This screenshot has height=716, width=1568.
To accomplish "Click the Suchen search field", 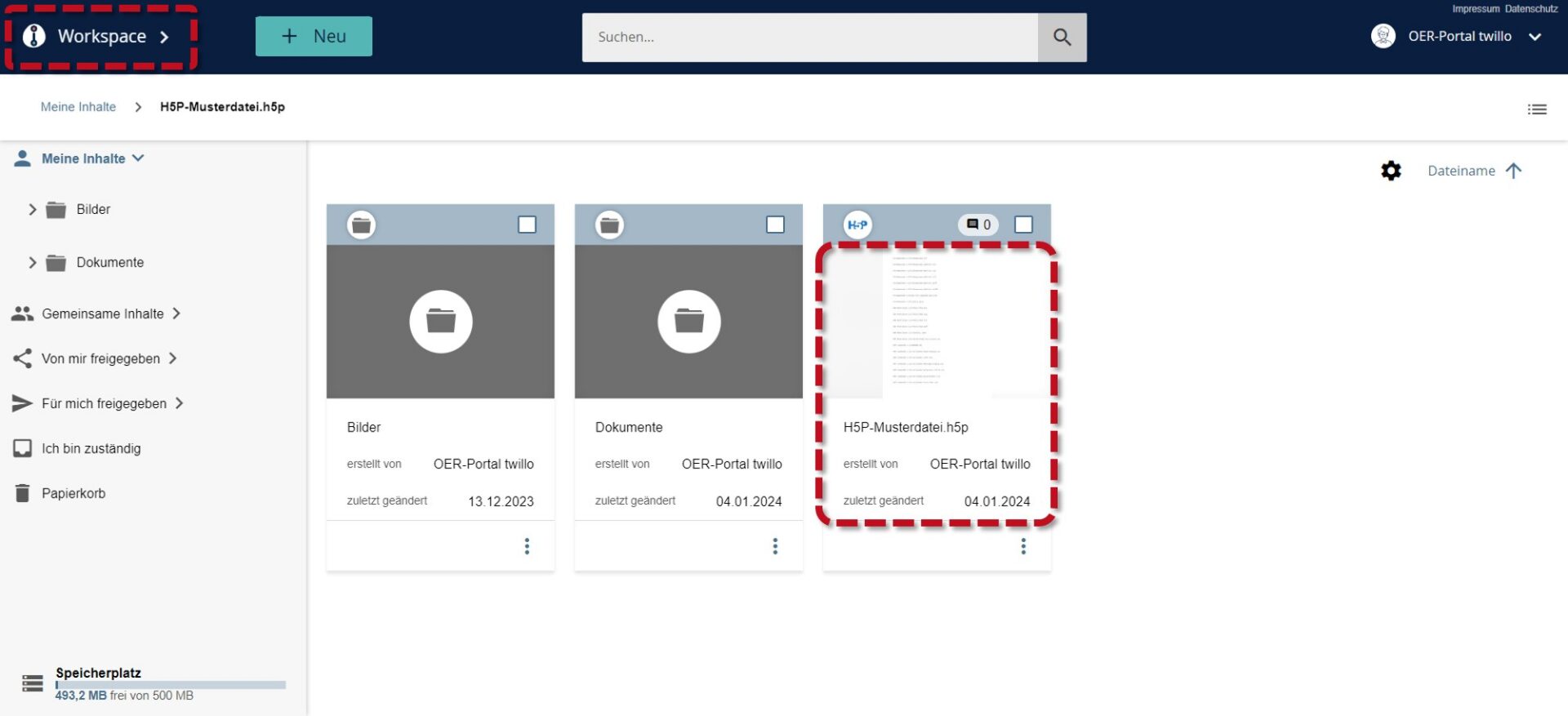I will pos(809,37).
